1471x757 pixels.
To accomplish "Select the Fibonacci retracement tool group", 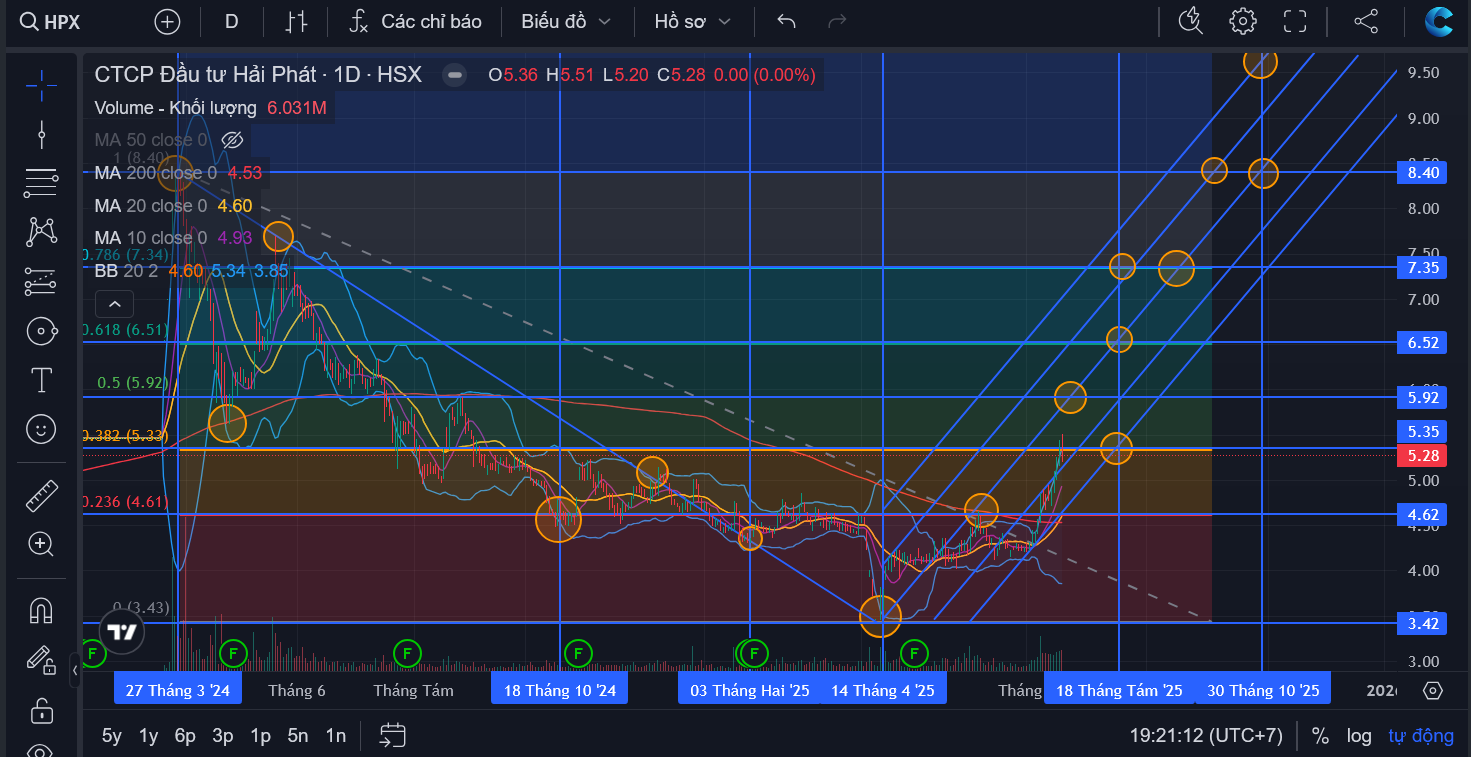I will point(41,183).
